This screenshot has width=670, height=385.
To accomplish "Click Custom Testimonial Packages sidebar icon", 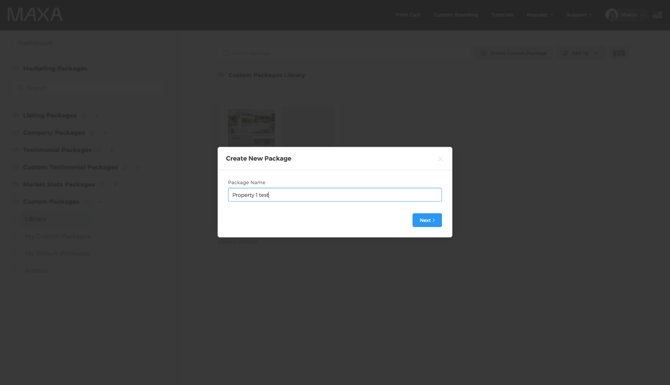I will click(15, 167).
